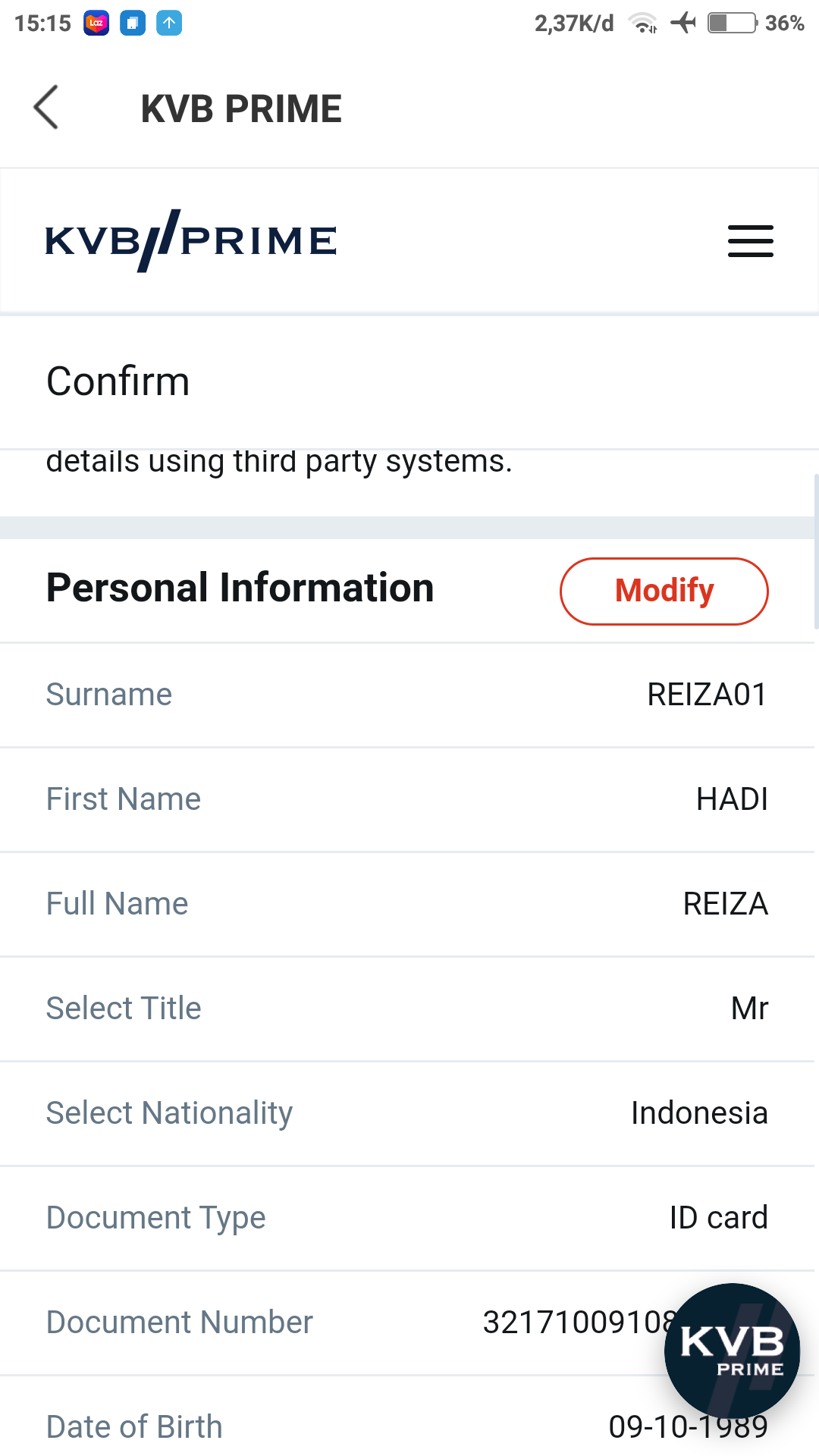The height and width of the screenshot is (1456, 819).
Task: Tap the KVB PRIME page title
Action: (241, 108)
